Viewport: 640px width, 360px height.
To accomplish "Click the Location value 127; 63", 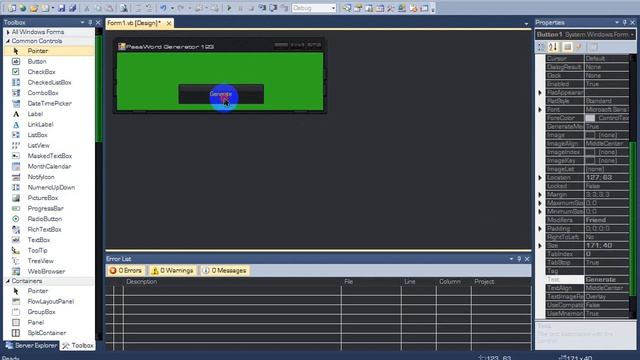I will (x=607, y=178).
